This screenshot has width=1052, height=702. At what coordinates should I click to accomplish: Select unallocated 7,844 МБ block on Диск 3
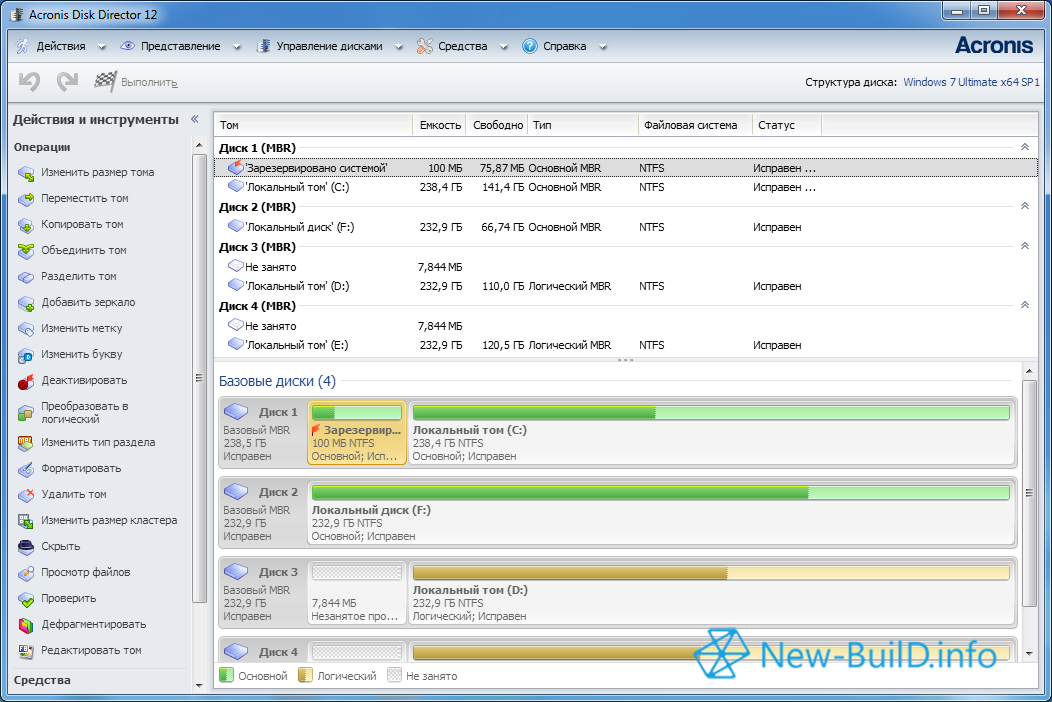[x=357, y=593]
